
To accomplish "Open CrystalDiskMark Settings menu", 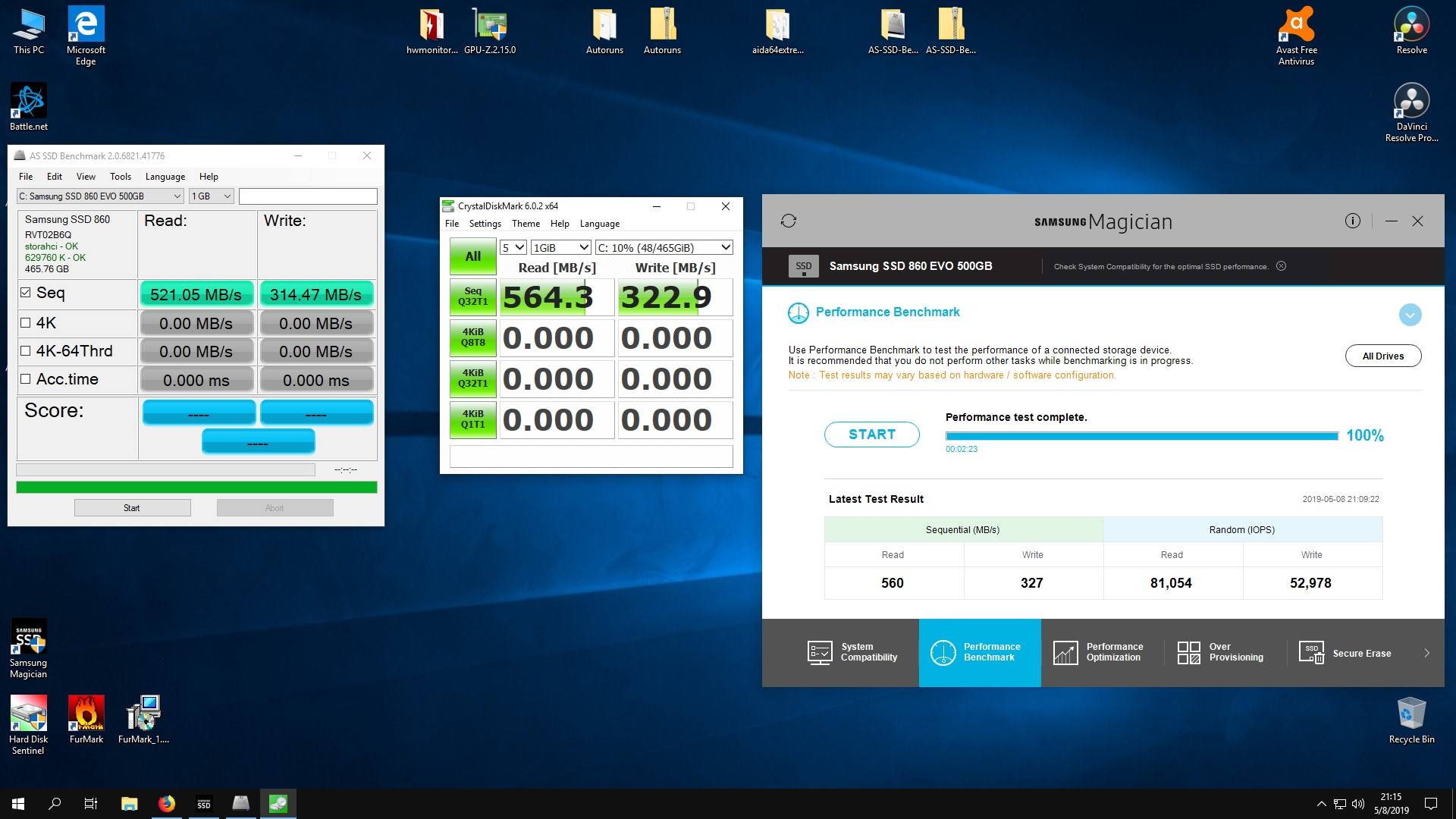I will point(485,224).
